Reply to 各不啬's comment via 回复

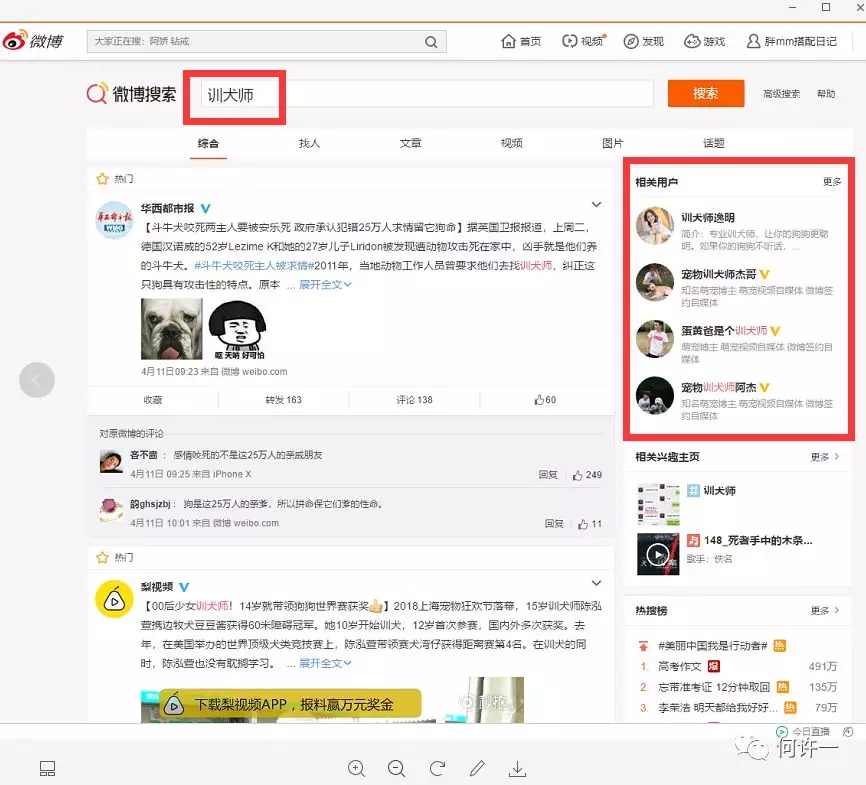(548, 475)
